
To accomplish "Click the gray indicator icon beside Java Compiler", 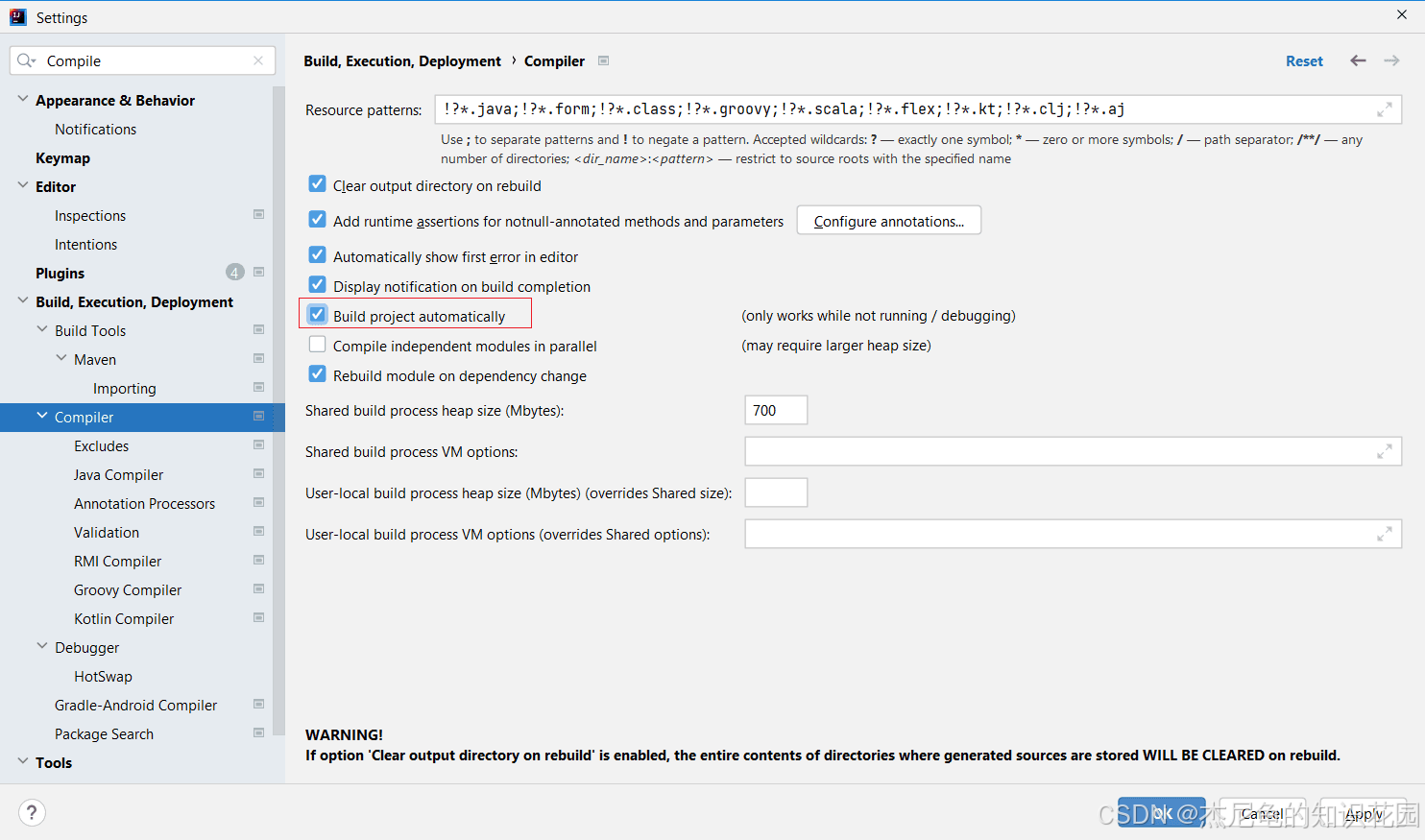I will click(x=258, y=473).
